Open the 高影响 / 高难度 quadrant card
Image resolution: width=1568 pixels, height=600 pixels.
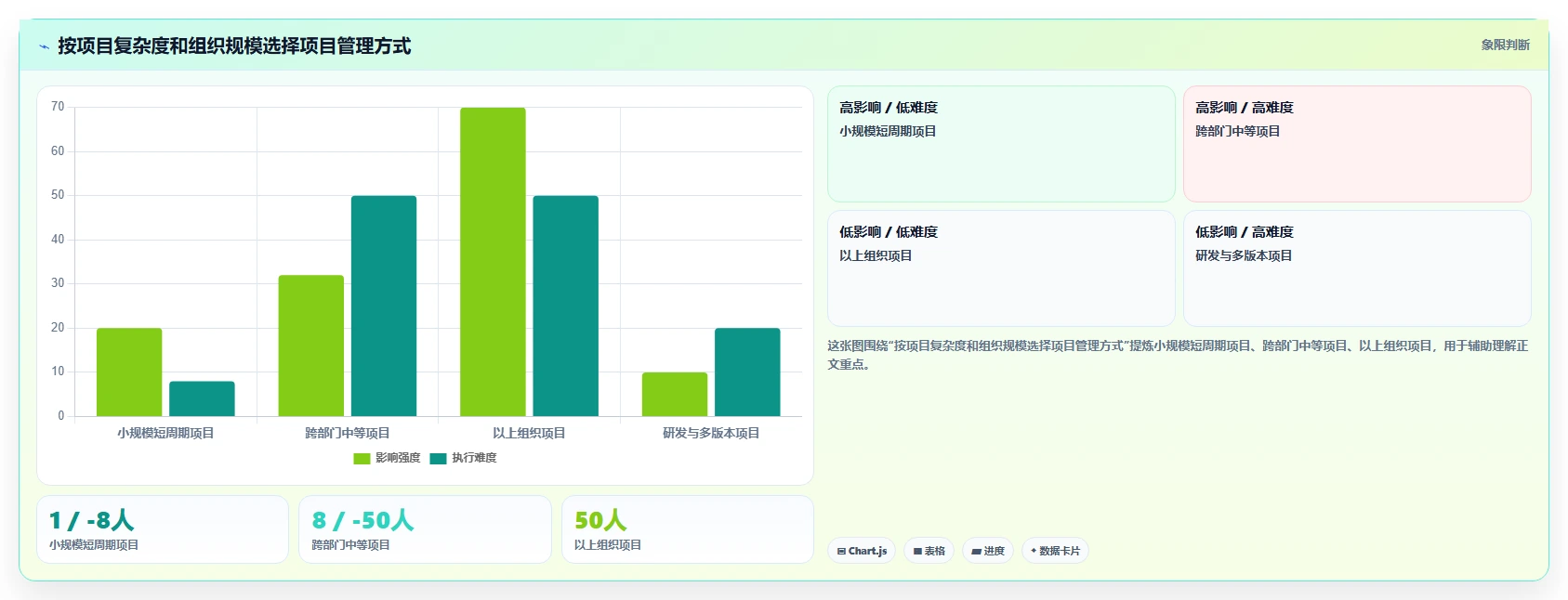pyautogui.click(x=1357, y=144)
